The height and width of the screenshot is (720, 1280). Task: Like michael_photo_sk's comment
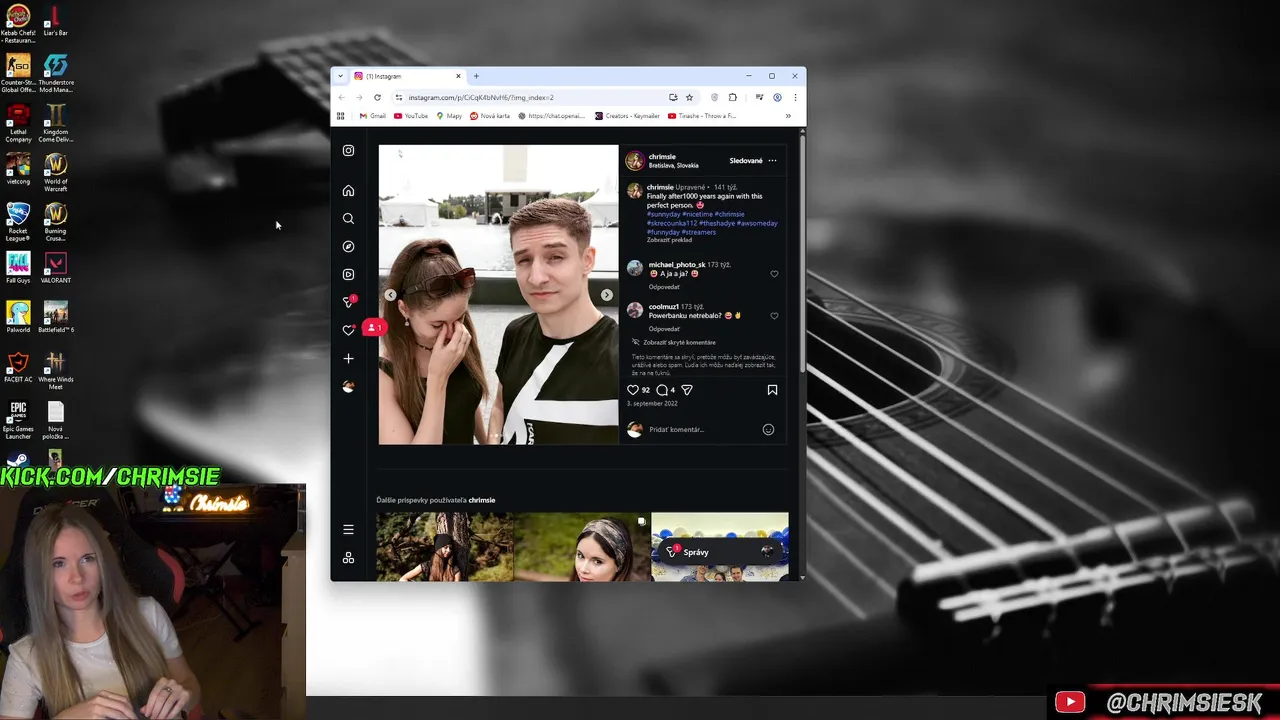[x=774, y=274]
